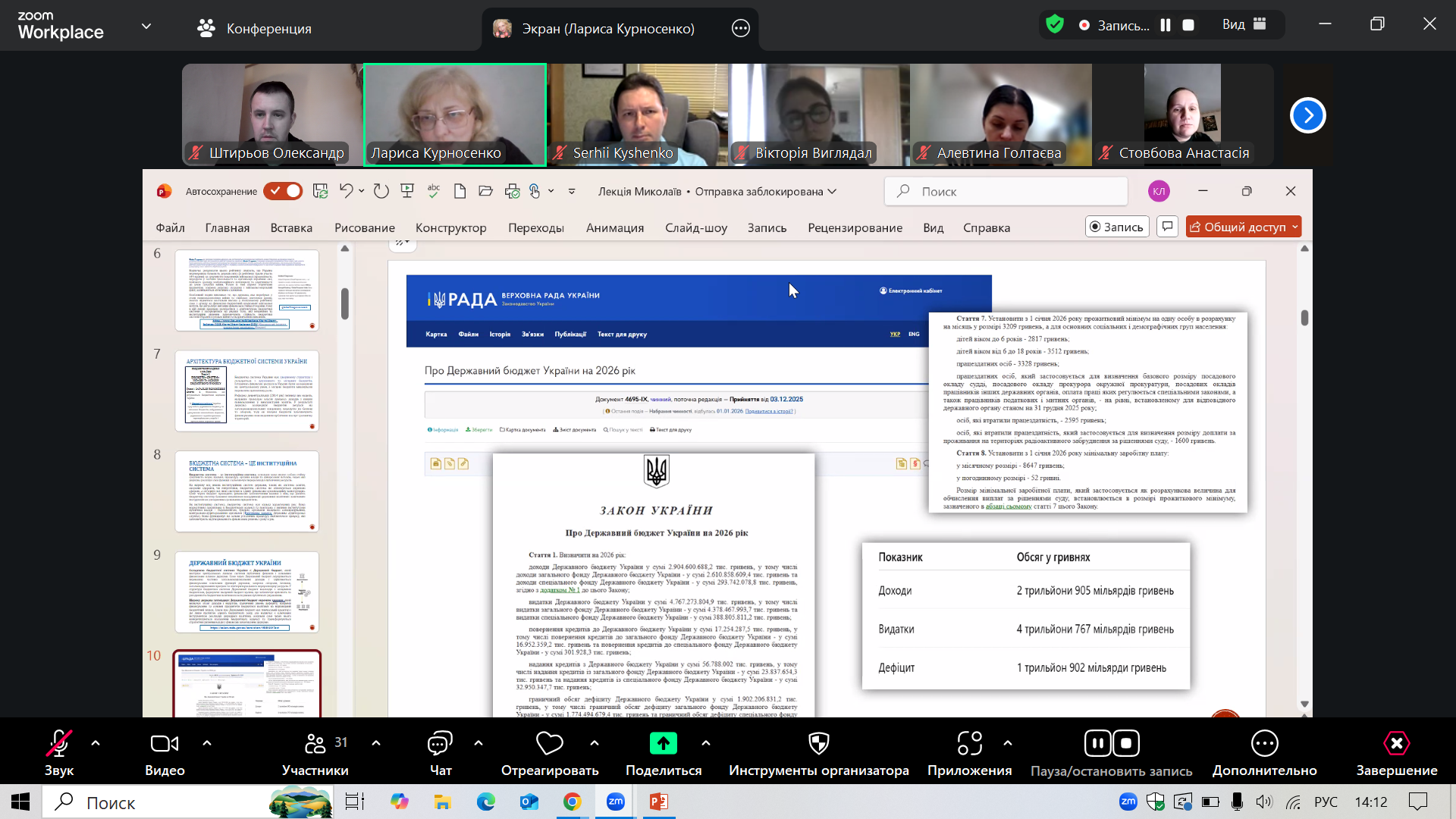
Task: Expand the Shared access dropdown arrow
Action: [1295, 227]
